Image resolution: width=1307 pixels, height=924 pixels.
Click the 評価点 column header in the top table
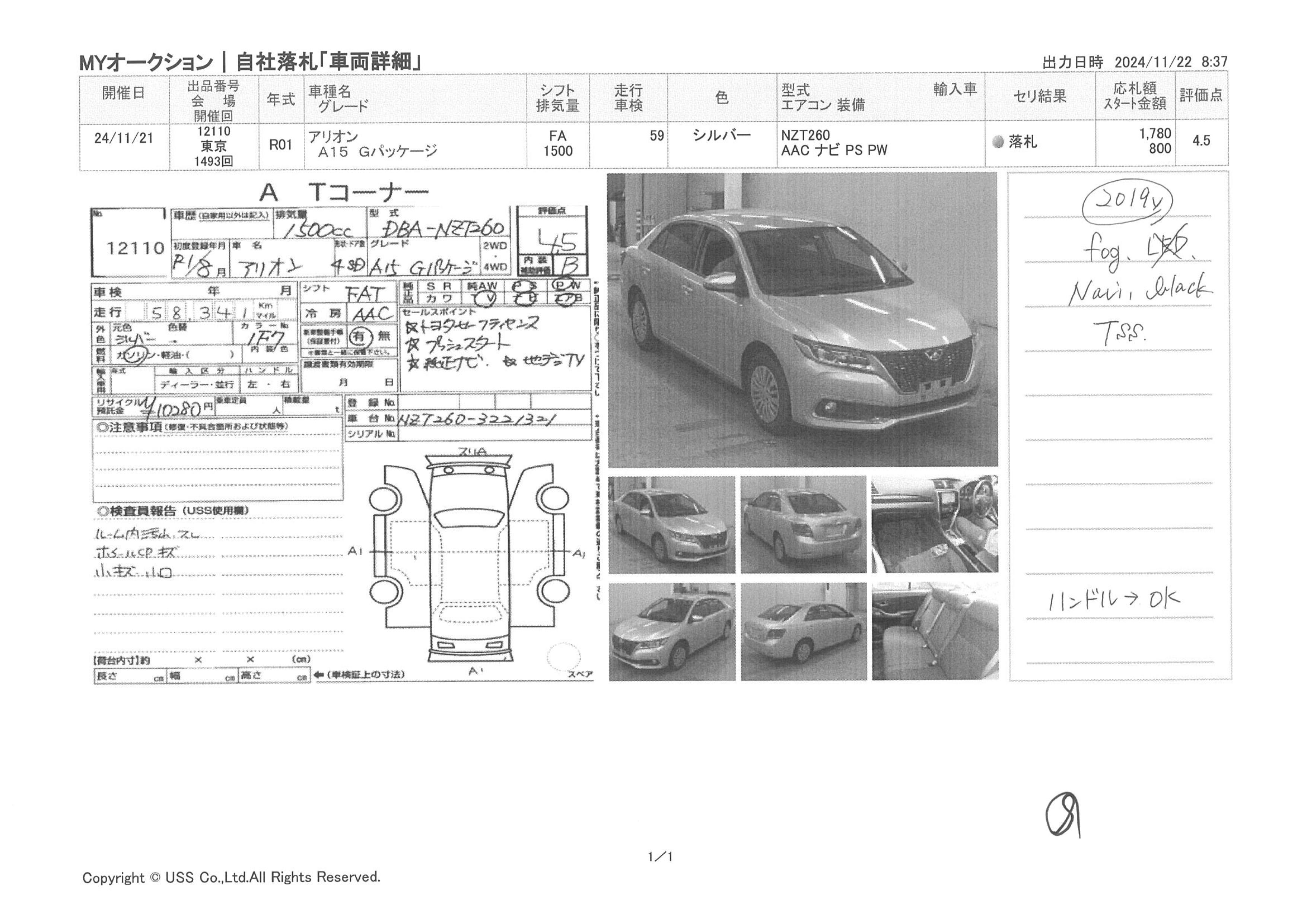[x=1201, y=95]
